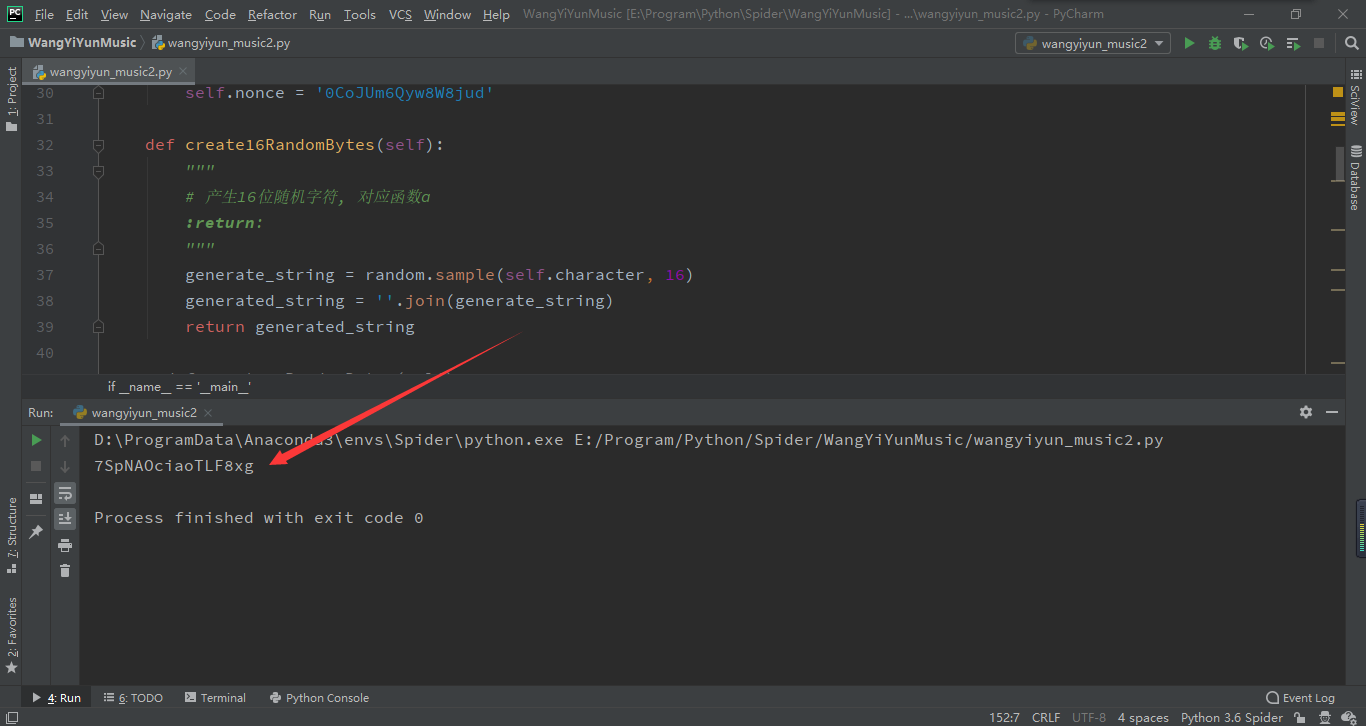Open the File menu
The height and width of the screenshot is (726, 1366).
point(44,14)
